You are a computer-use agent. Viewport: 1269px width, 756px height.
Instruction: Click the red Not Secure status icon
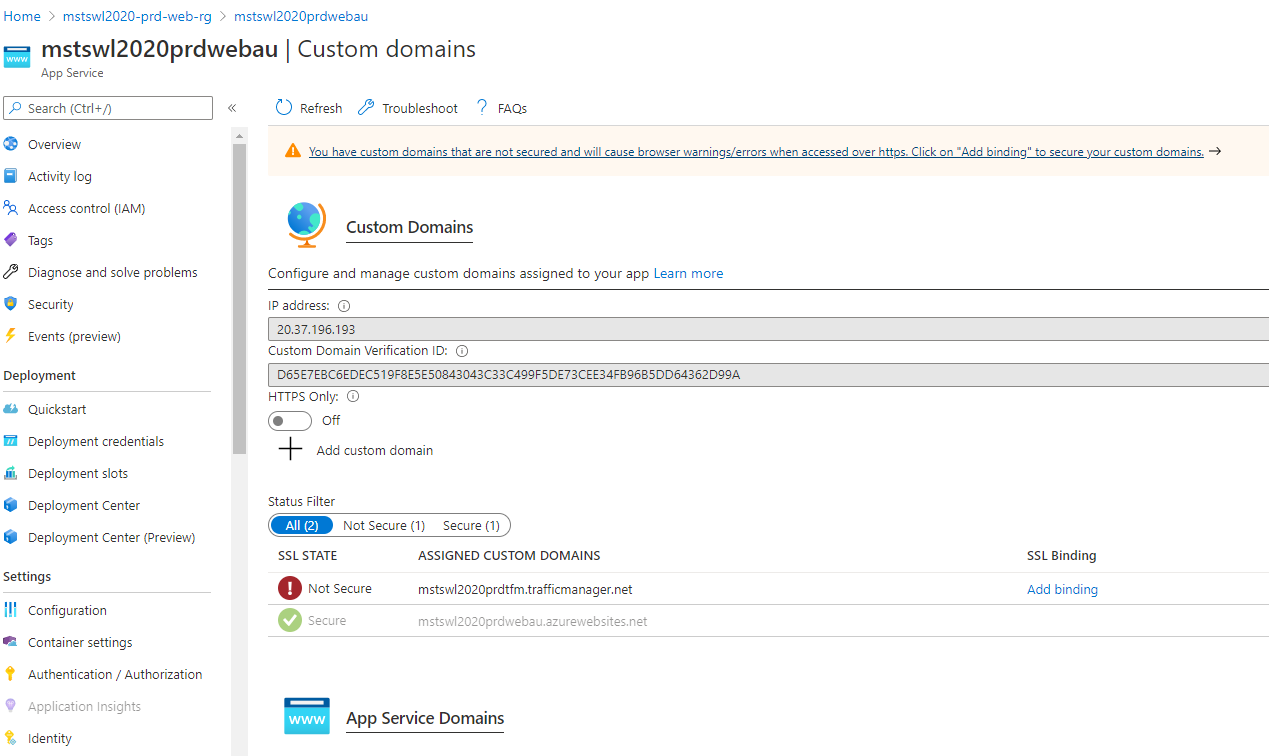click(x=290, y=589)
